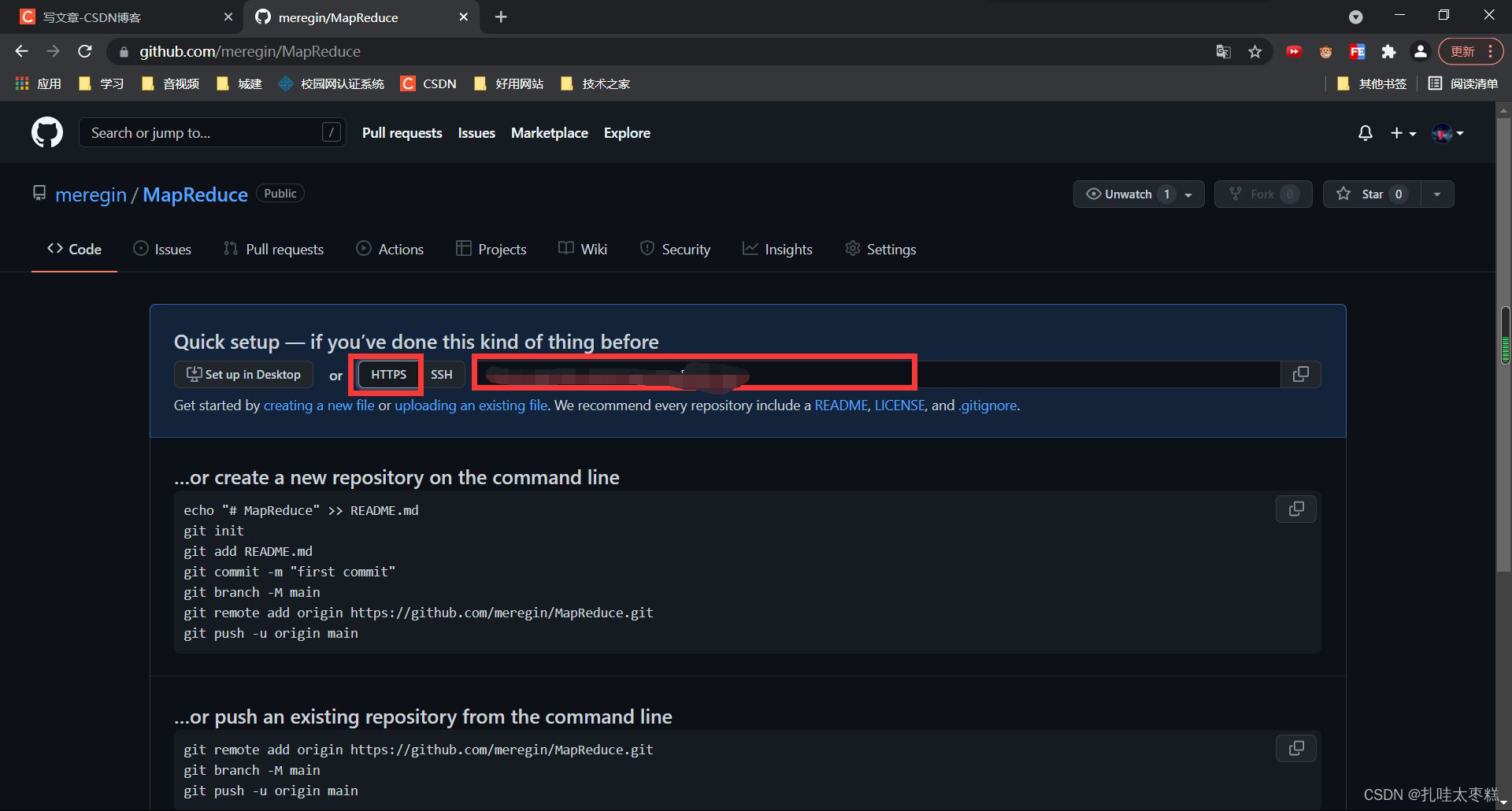Open a new browser tab
Image resolution: width=1512 pixels, height=811 pixels.
pyautogui.click(x=501, y=17)
